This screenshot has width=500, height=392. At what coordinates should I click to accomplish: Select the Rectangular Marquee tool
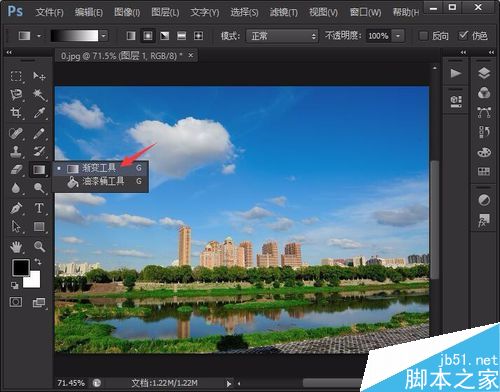click(16, 76)
